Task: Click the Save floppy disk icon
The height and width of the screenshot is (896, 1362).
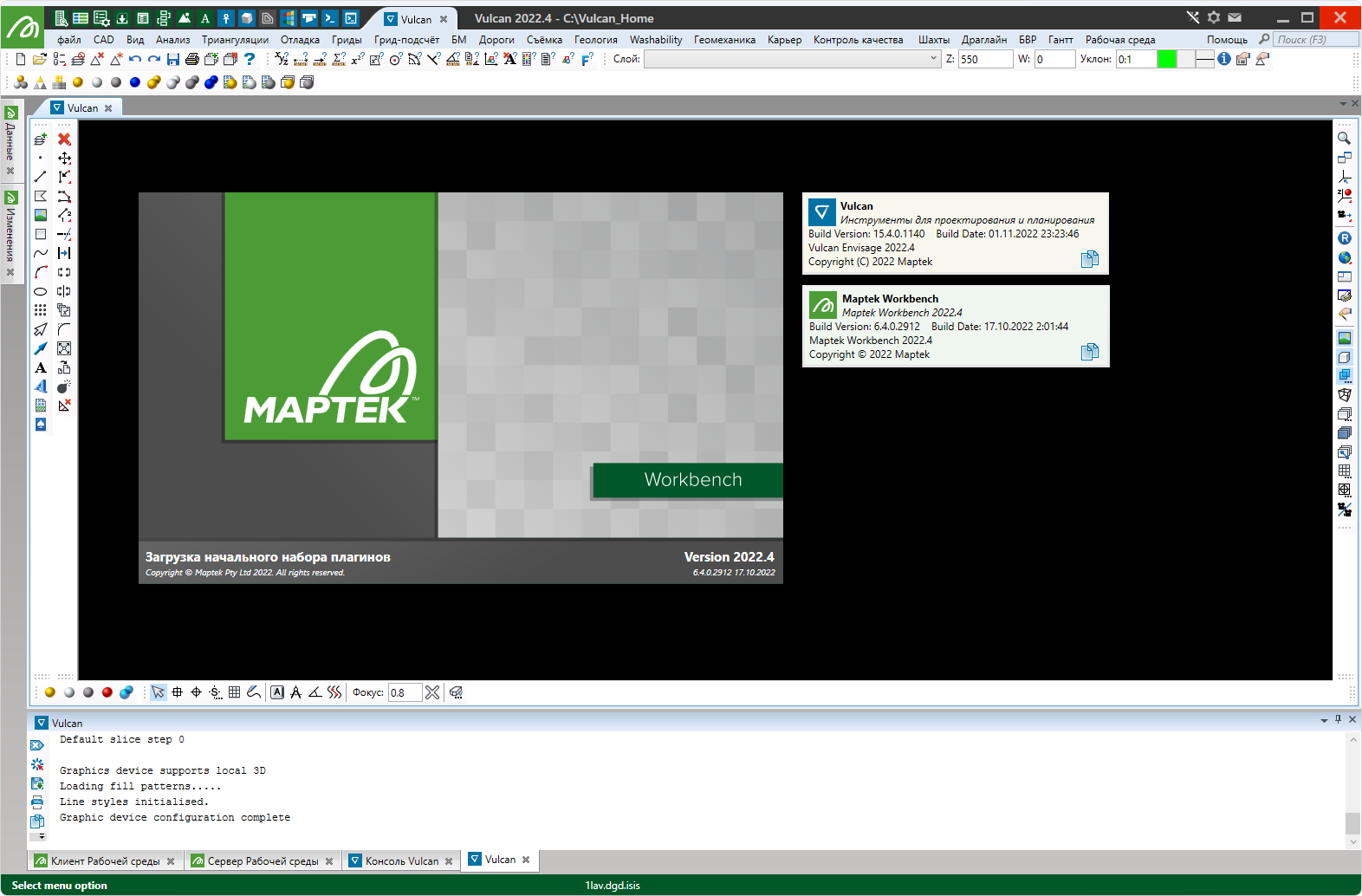Action: 173,59
